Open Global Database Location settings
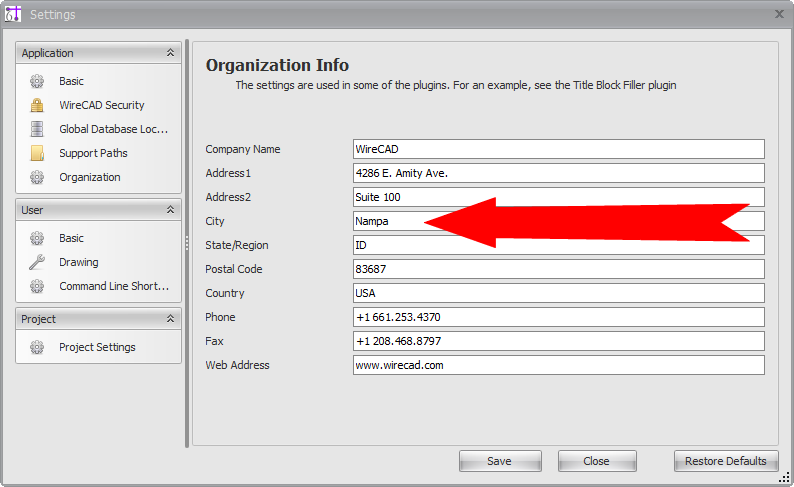 point(113,129)
